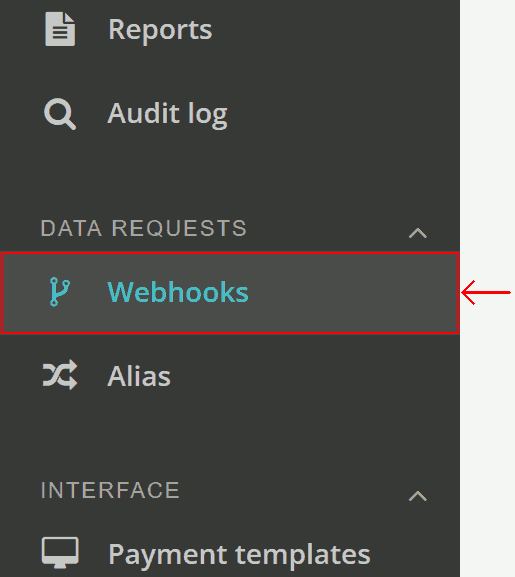This screenshot has height=577, width=515.
Task: Select the Webhooks text label
Action: click(178, 292)
